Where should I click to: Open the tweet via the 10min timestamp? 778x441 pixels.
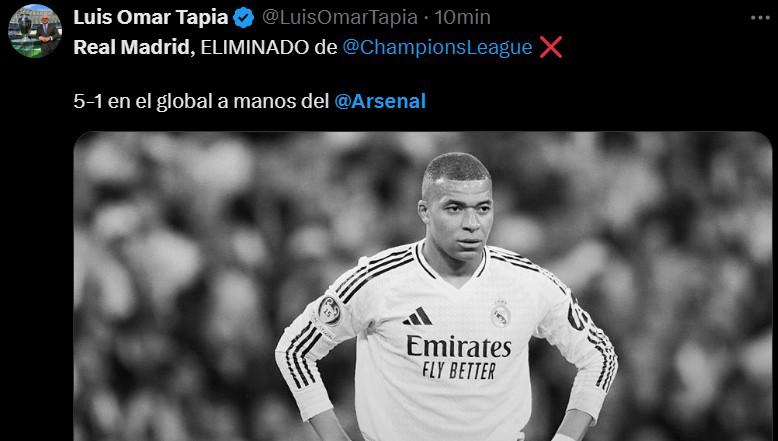click(462, 17)
